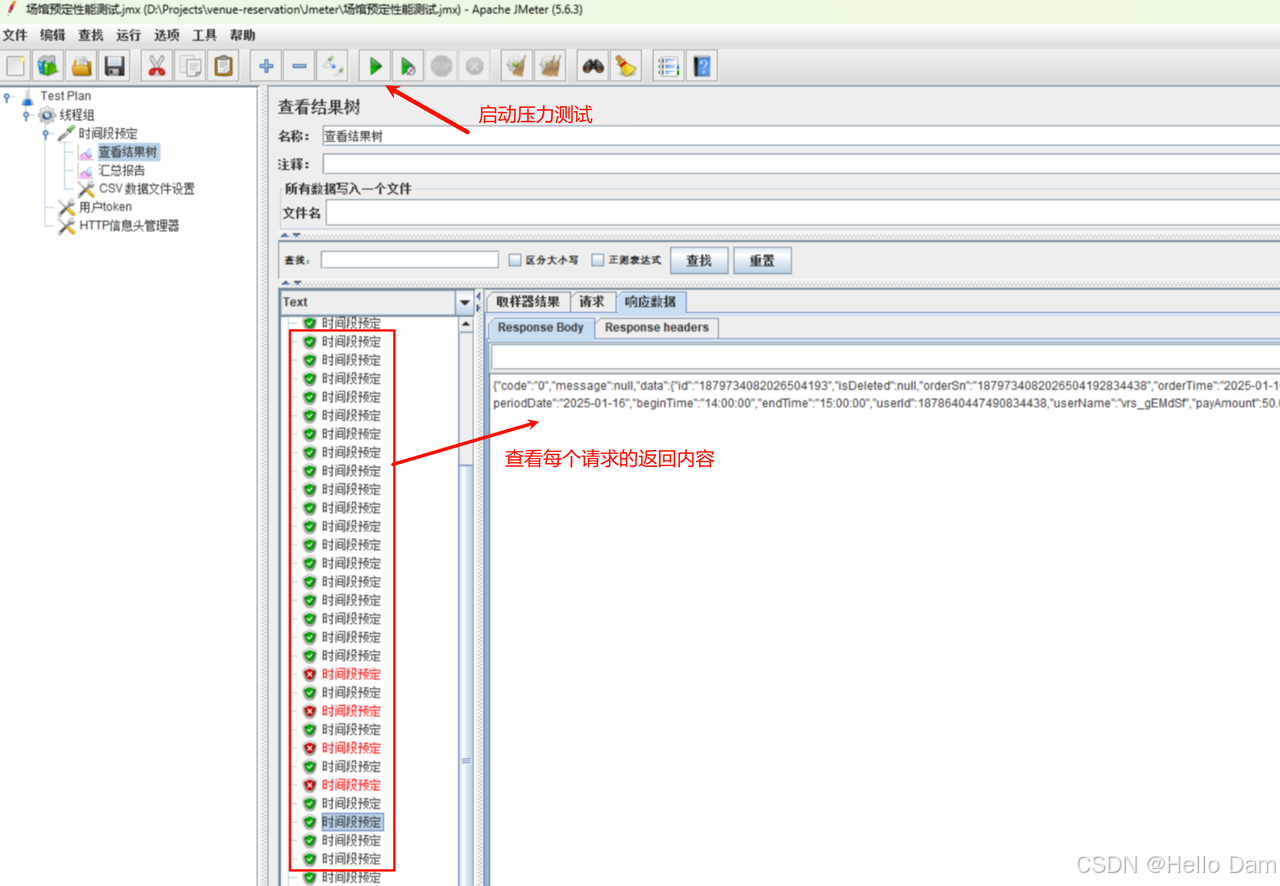Click the 名称 name input field
The height and width of the screenshot is (886, 1280).
tap(800, 136)
